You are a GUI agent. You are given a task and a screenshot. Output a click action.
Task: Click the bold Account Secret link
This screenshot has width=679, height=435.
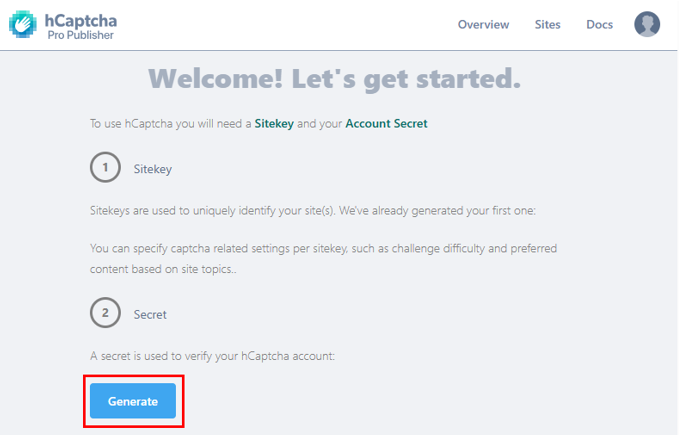point(386,124)
